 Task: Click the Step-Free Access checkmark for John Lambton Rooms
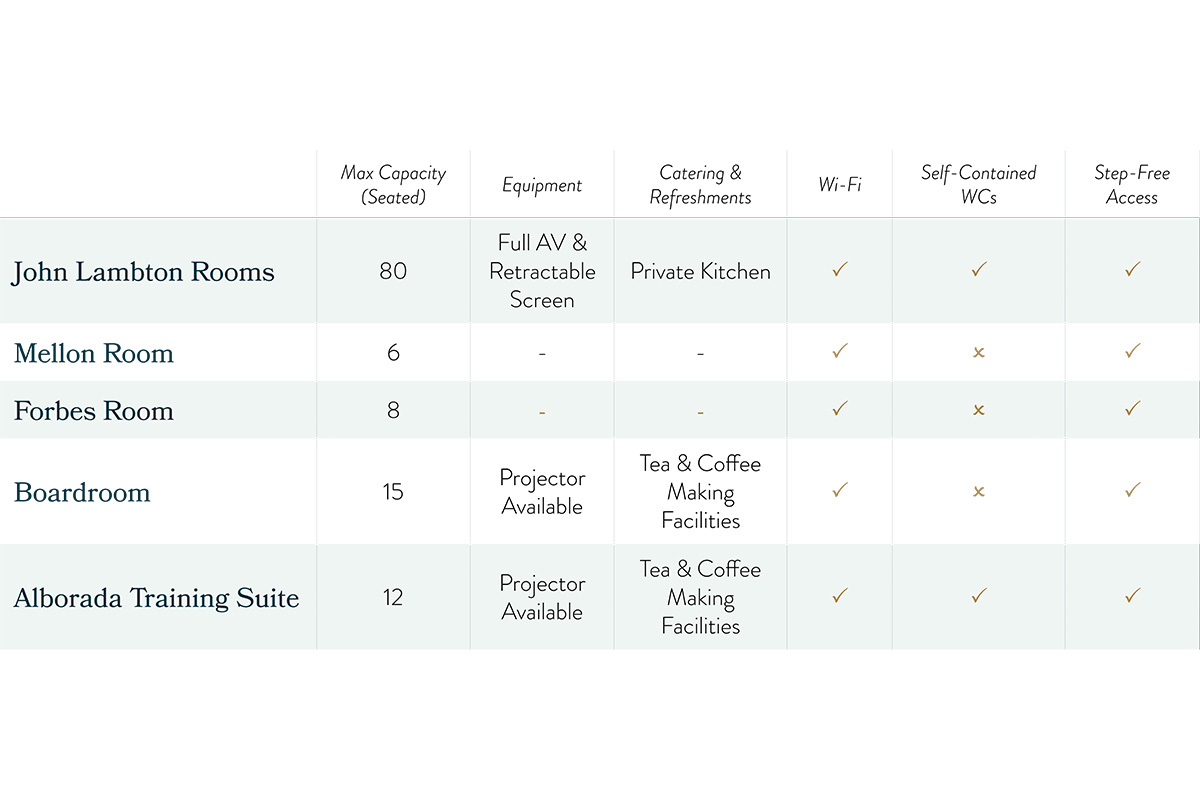tap(1132, 270)
